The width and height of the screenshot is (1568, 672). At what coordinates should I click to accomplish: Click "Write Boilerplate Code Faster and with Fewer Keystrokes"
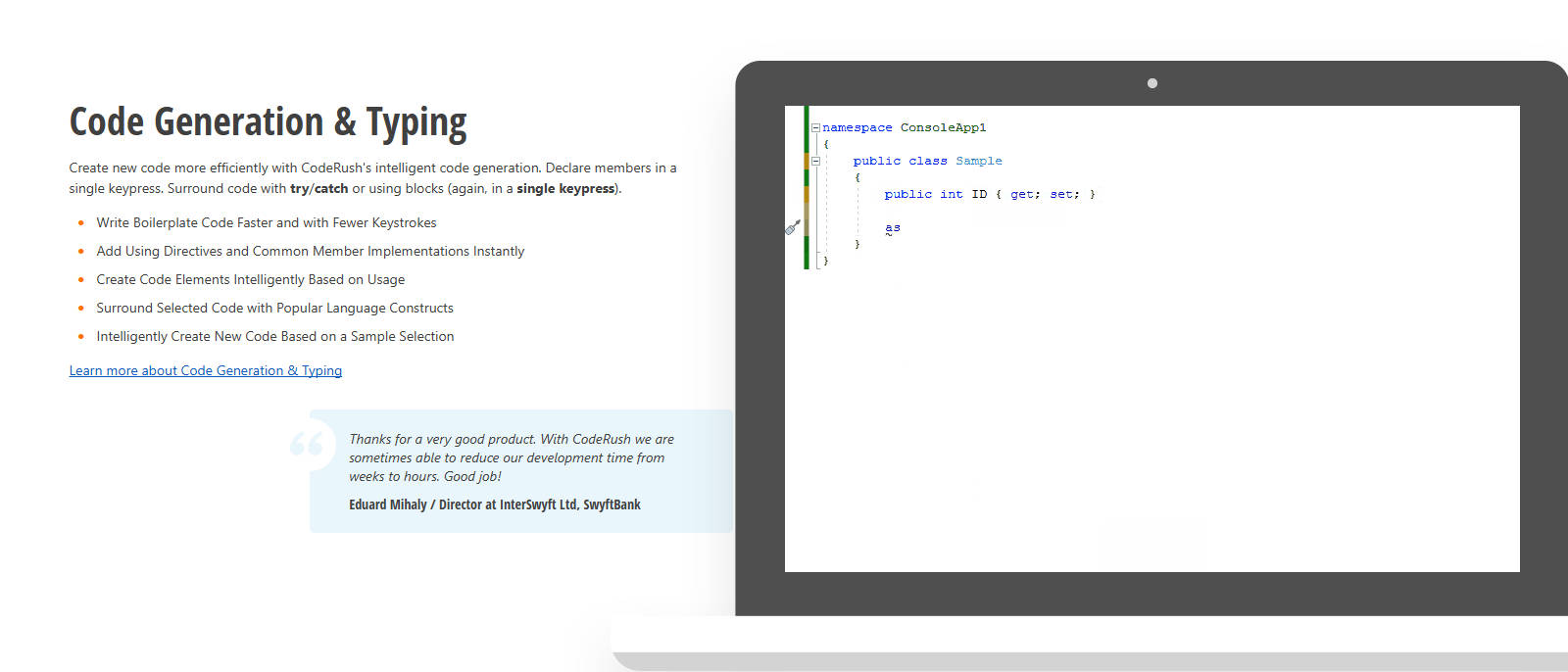(267, 223)
